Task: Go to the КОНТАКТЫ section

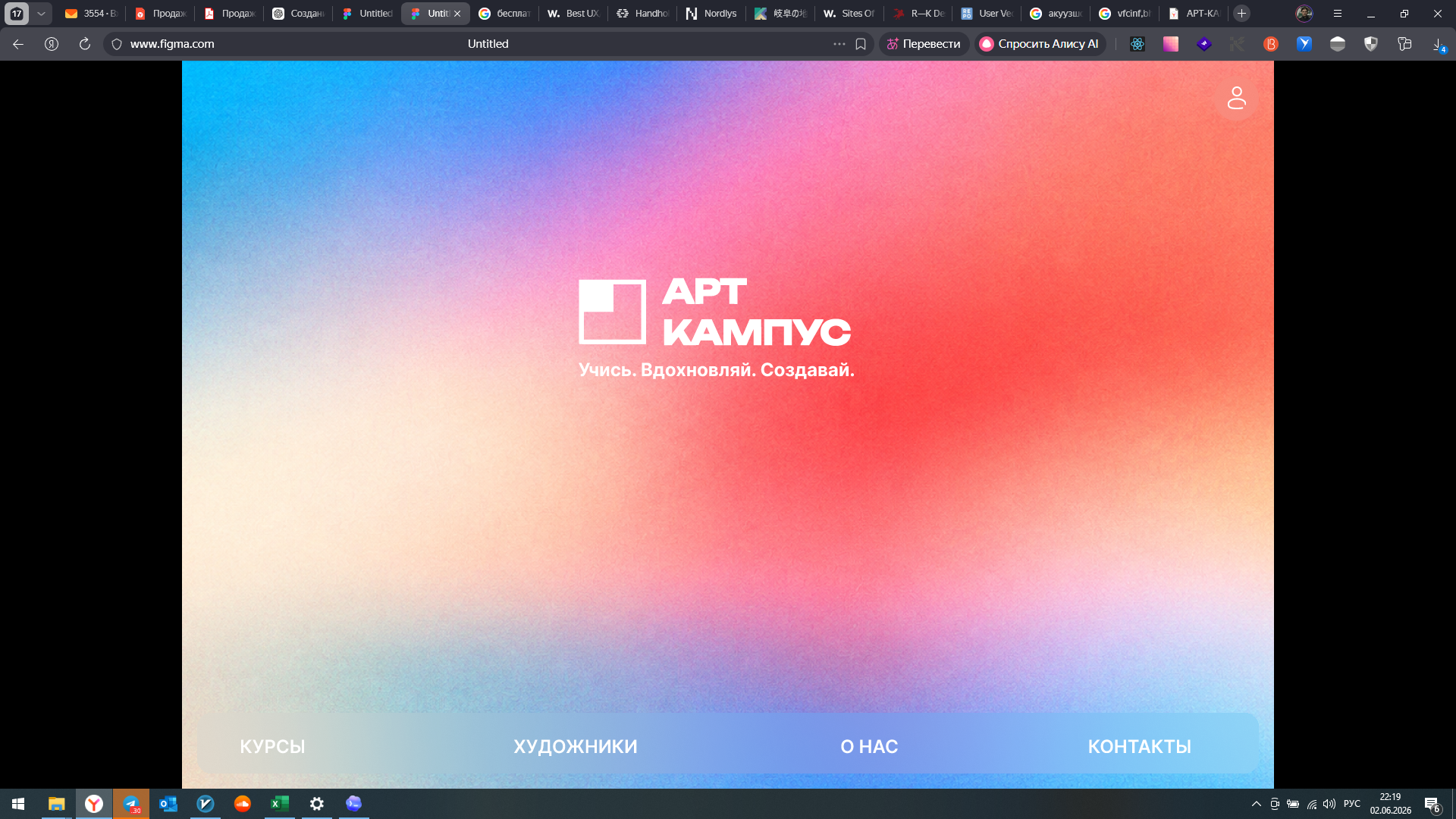Action: (1139, 746)
